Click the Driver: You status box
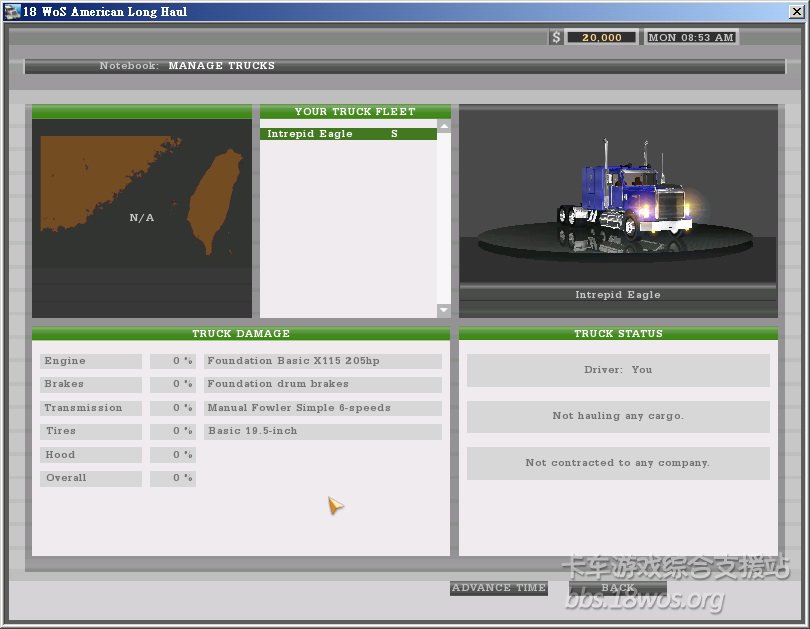 tap(618, 370)
